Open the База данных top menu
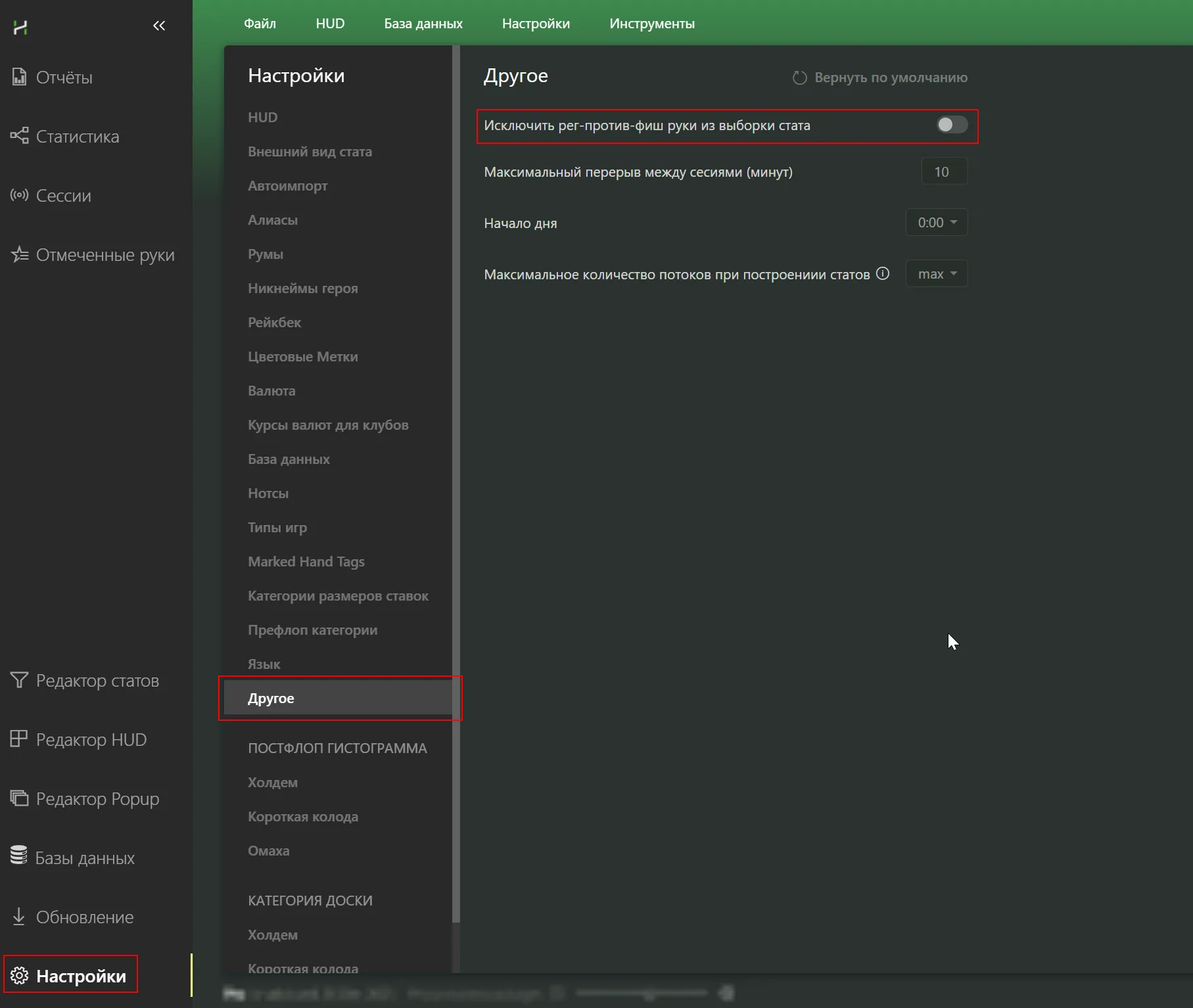The width and height of the screenshot is (1193, 1008). [423, 24]
